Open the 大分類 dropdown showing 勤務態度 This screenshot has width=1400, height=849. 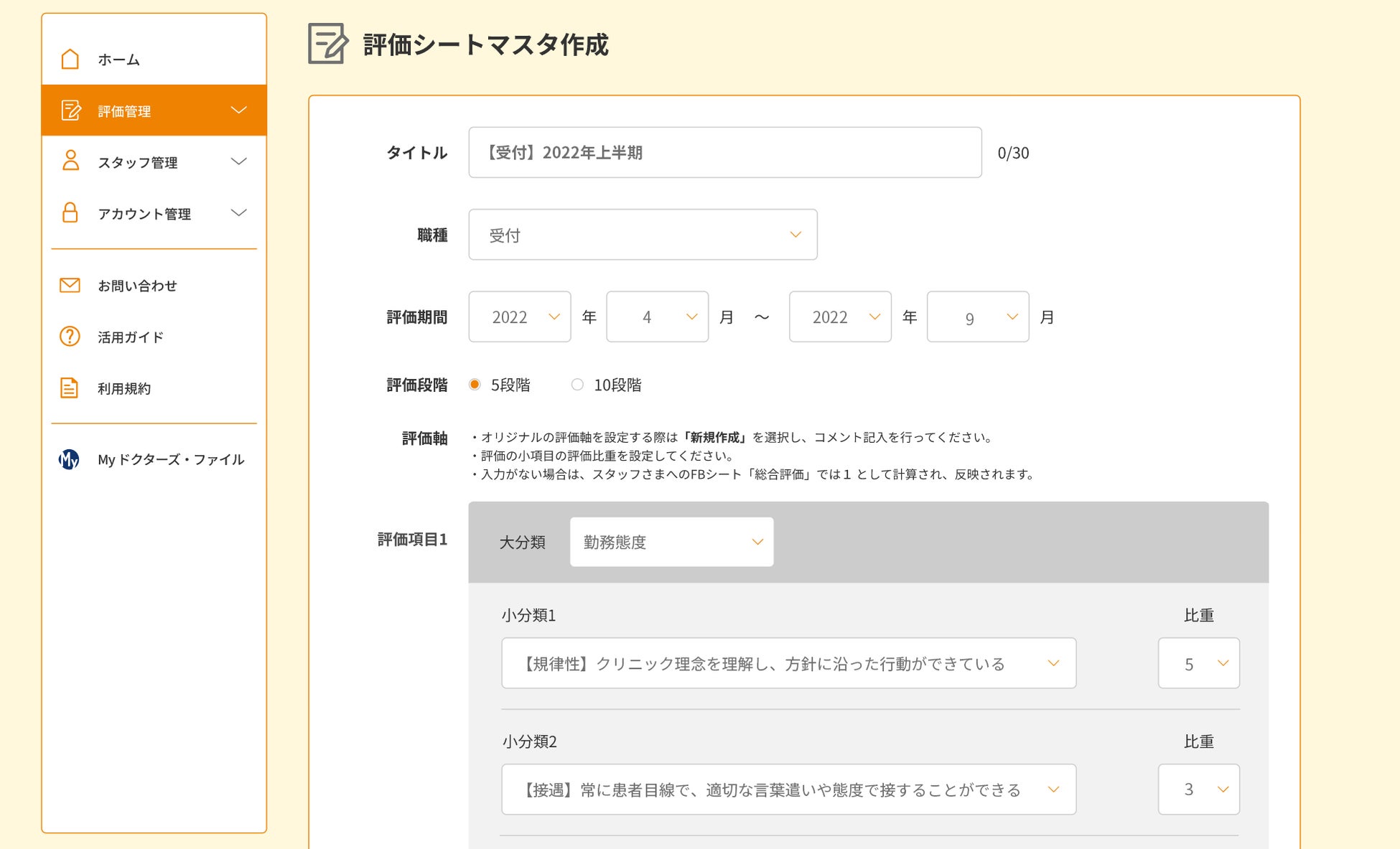tap(671, 542)
